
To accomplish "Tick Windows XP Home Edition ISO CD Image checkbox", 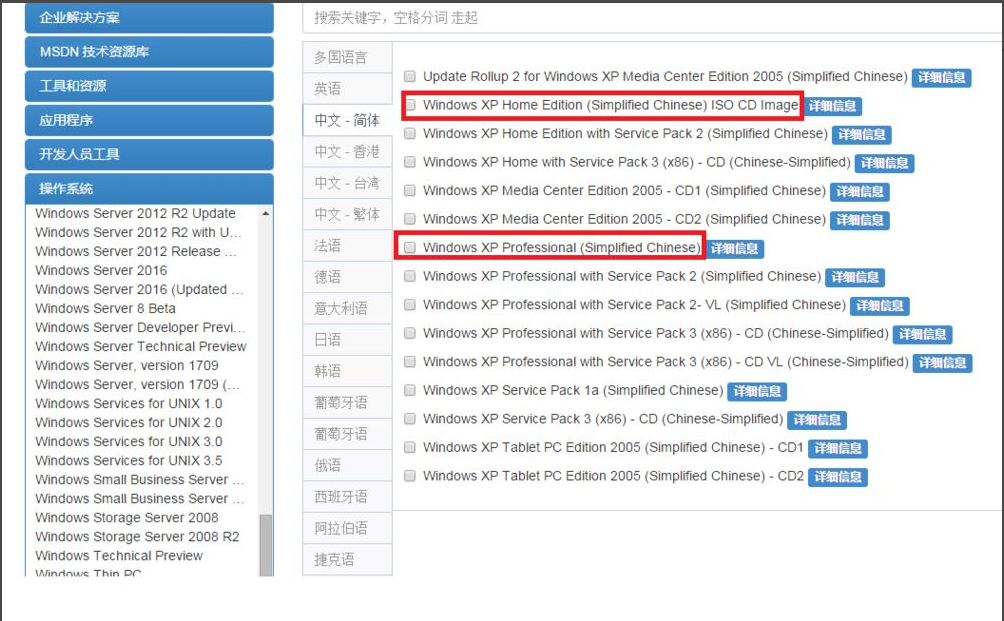I will pos(410,105).
